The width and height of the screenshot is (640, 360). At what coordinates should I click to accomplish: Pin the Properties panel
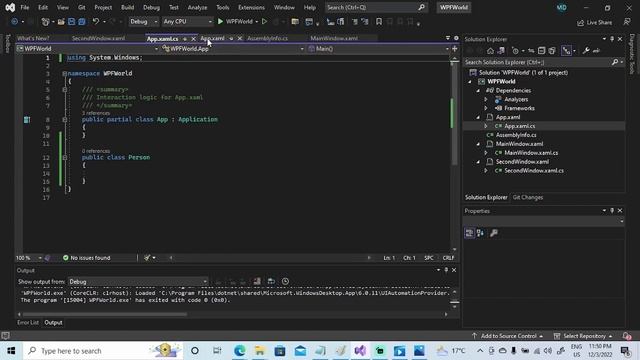pos(612,211)
